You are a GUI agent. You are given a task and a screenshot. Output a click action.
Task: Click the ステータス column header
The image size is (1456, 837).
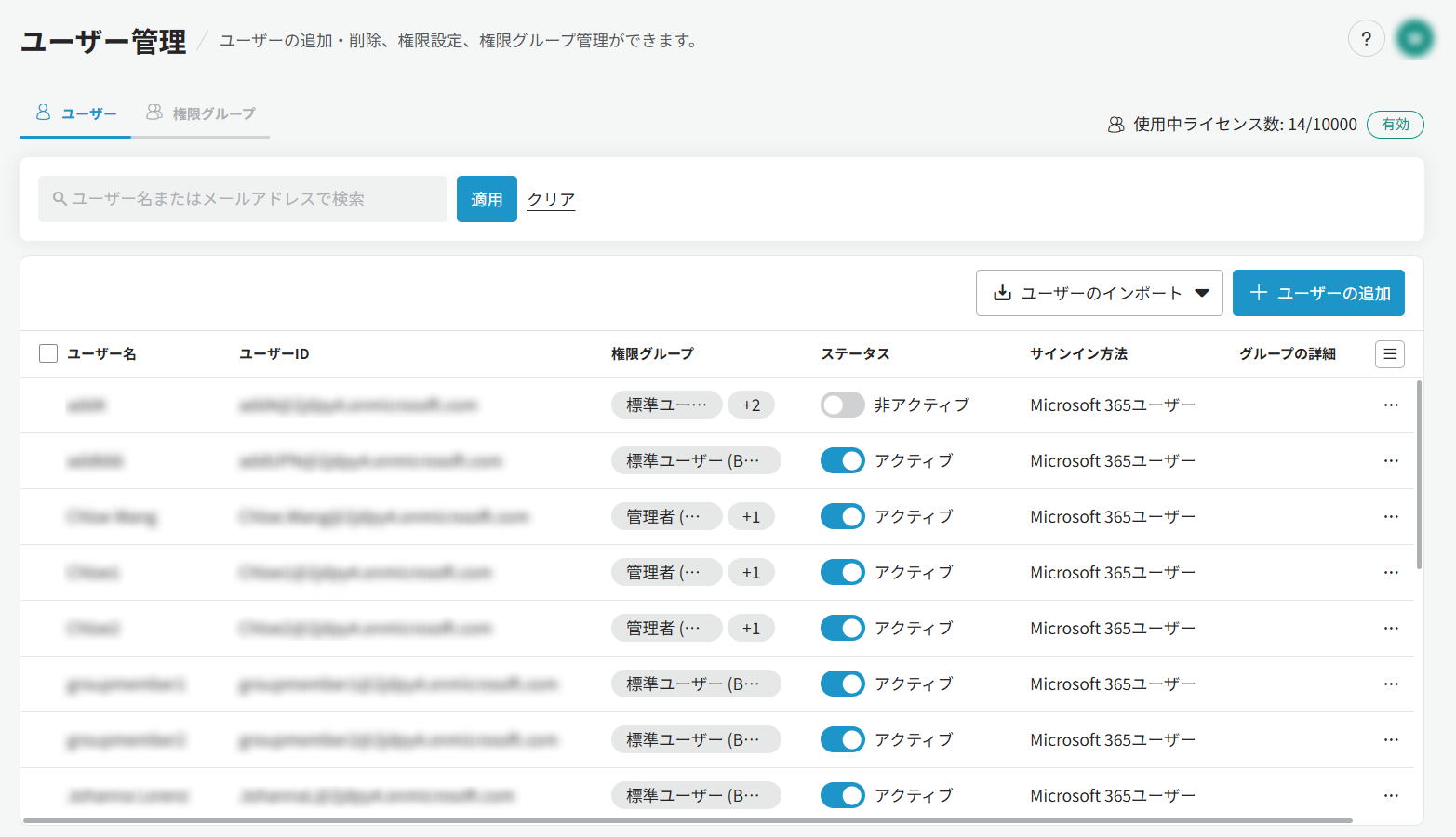(855, 353)
